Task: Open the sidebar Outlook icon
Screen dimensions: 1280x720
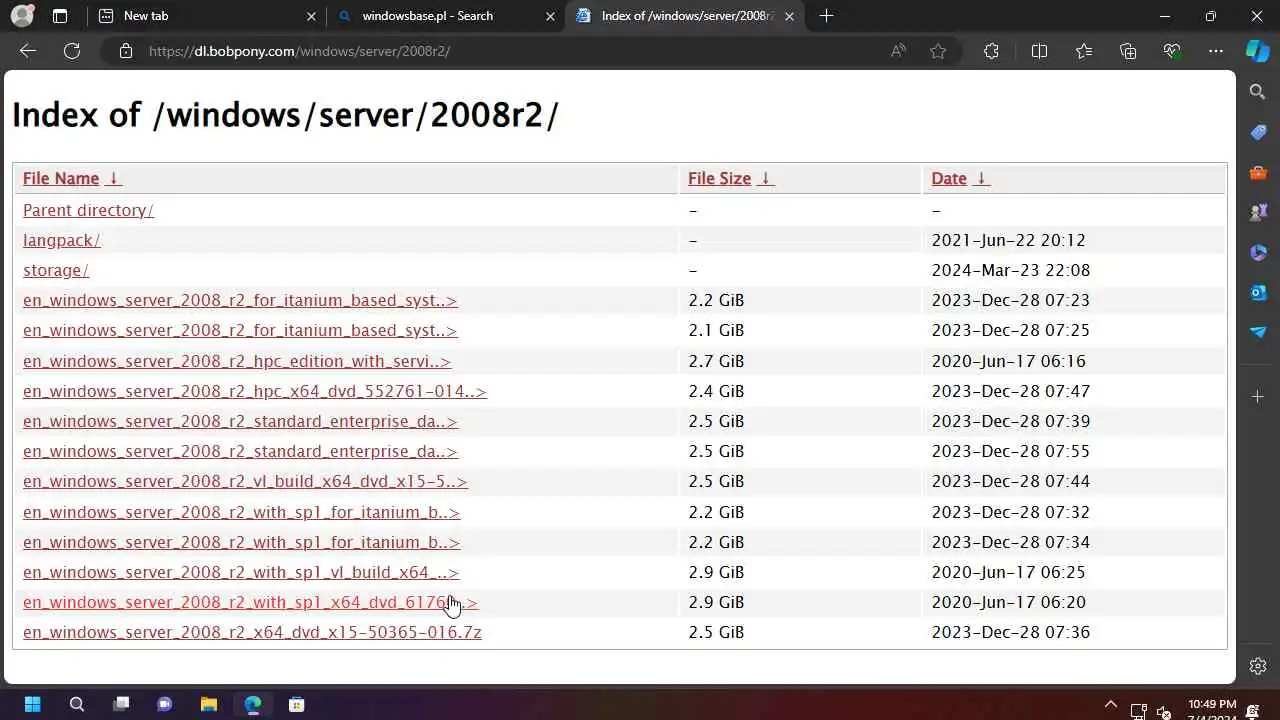Action: (x=1258, y=292)
